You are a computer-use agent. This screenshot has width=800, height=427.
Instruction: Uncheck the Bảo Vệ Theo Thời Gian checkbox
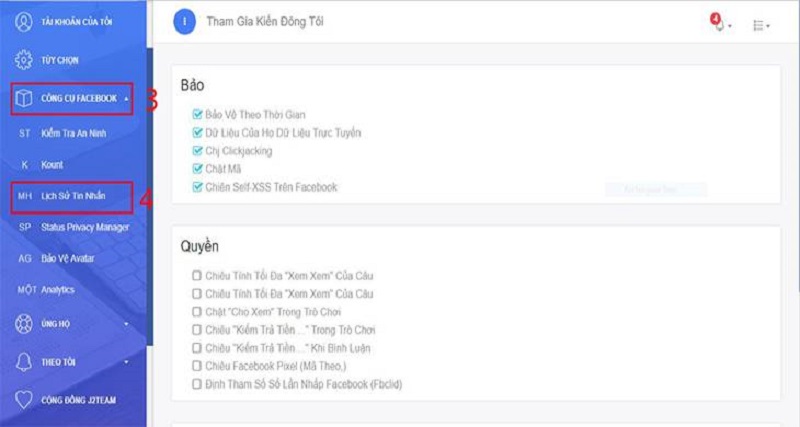pos(197,115)
